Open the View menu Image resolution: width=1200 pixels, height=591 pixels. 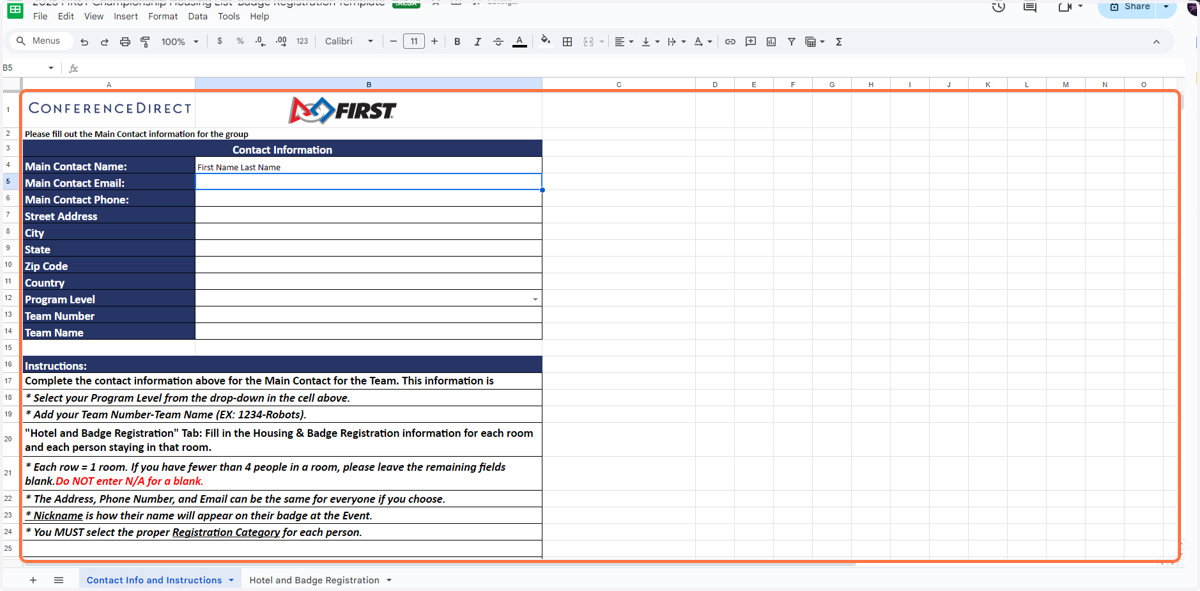pyautogui.click(x=94, y=17)
